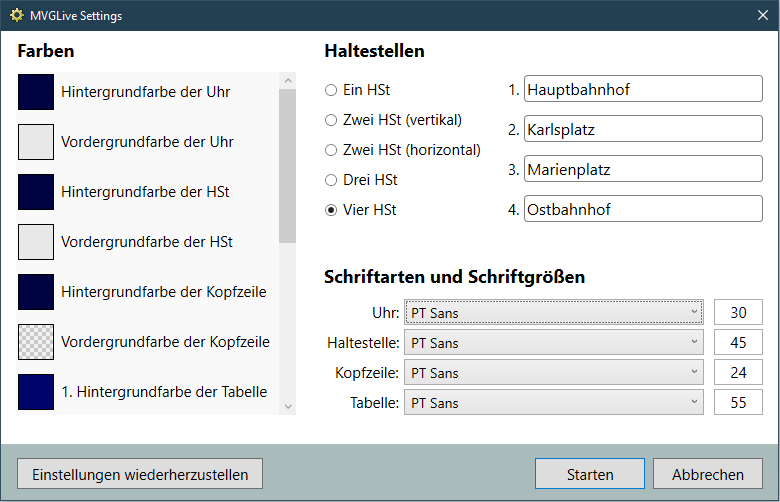Click the Abbrechen button

coord(708,474)
